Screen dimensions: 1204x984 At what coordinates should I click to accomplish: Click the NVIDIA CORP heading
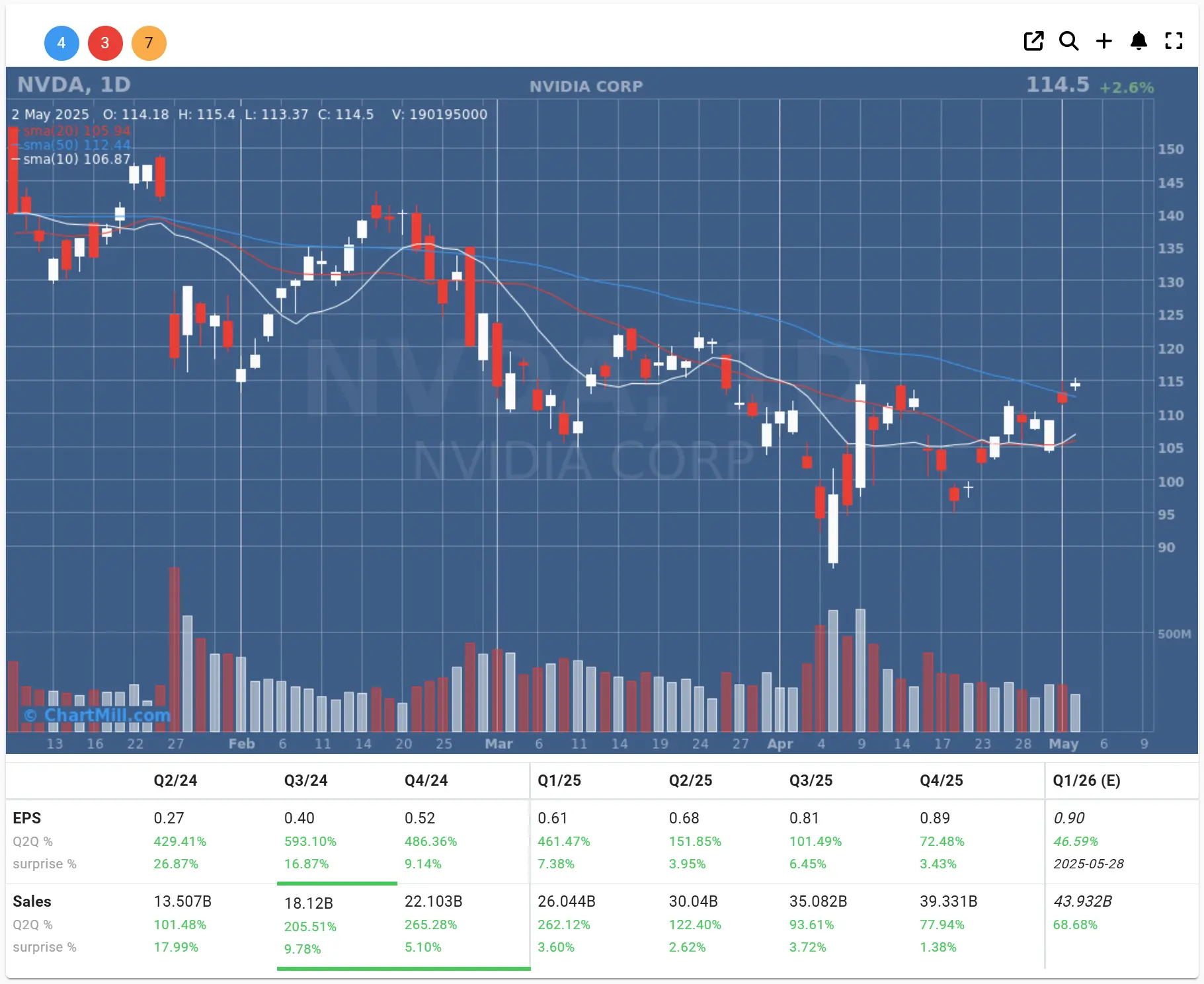point(586,87)
